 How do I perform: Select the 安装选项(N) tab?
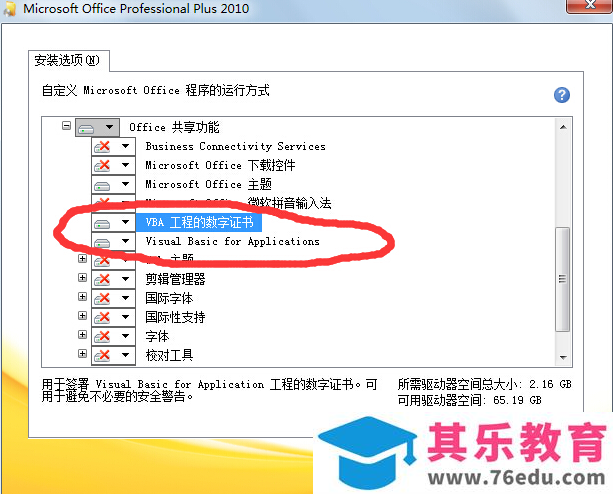pyautogui.click(x=68, y=61)
